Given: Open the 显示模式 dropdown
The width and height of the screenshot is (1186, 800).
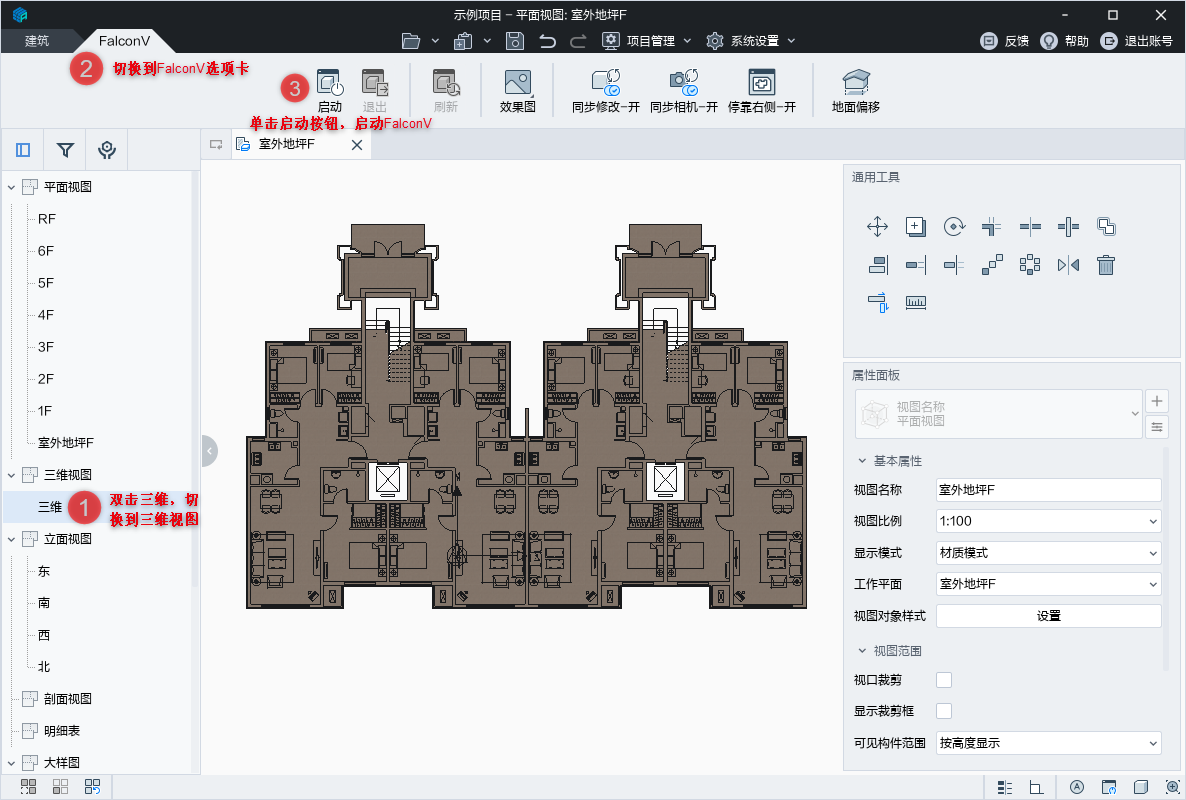Looking at the screenshot, I should [1047, 553].
